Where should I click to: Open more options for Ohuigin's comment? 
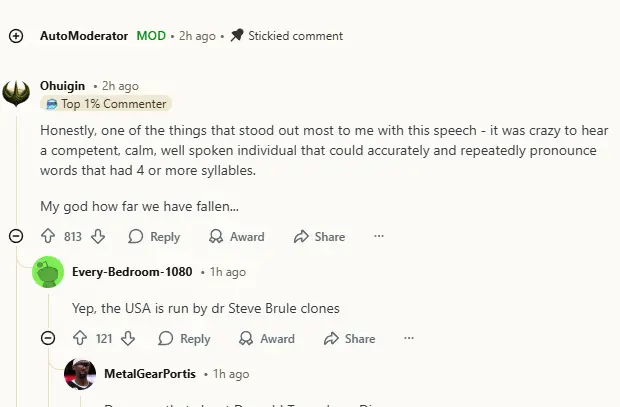pyautogui.click(x=379, y=237)
